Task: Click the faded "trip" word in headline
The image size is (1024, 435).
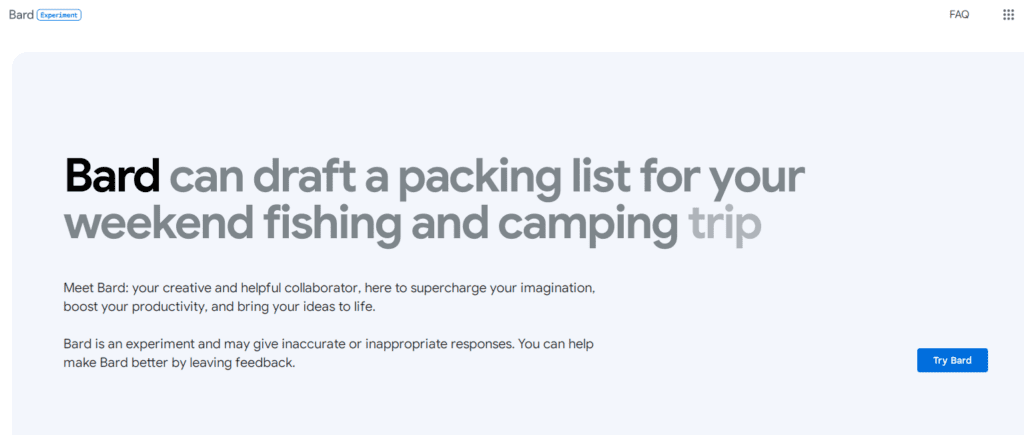Action: [x=725, y=225]
